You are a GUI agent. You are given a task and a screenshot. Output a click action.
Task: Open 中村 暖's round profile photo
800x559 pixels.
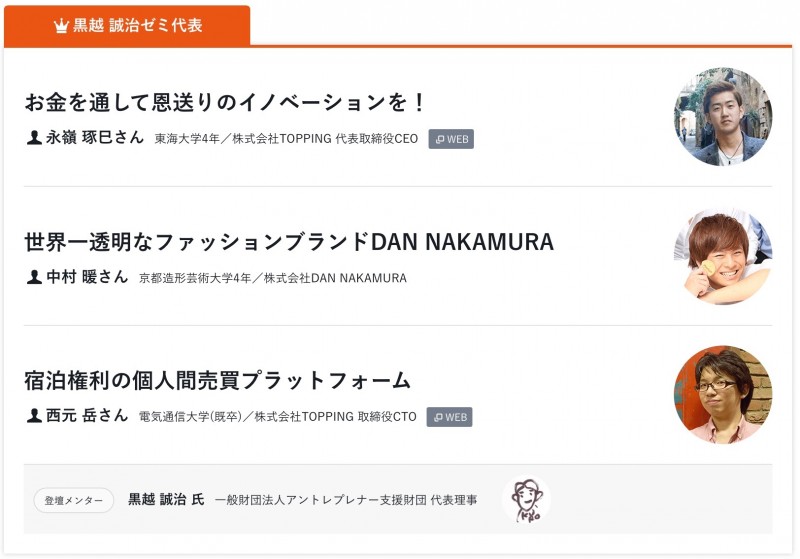(722, 256)
